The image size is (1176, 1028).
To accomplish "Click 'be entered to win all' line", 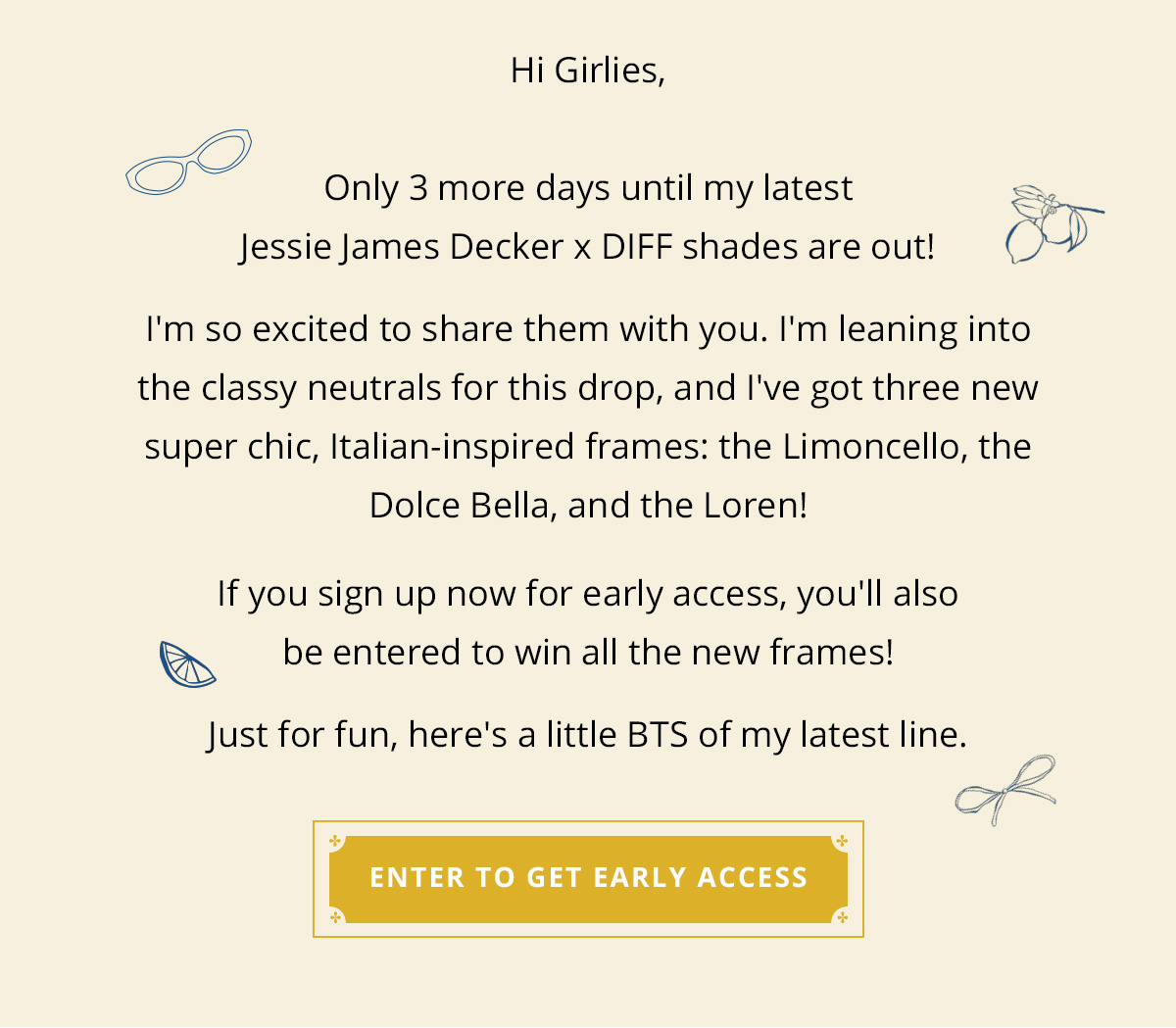I will tap(588, 653).
